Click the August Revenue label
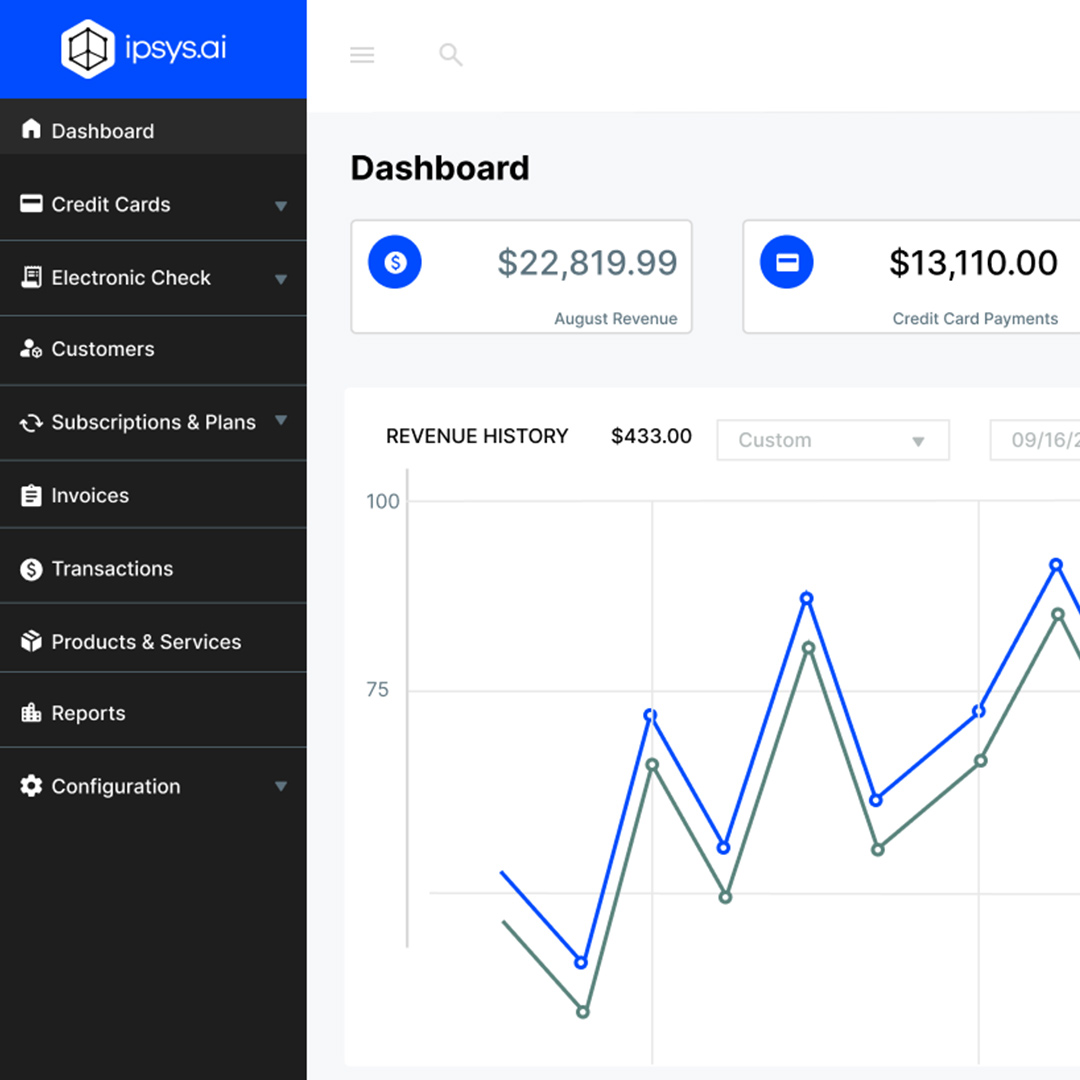Viewport: 1080px width, 1080px height. (616, 318)
